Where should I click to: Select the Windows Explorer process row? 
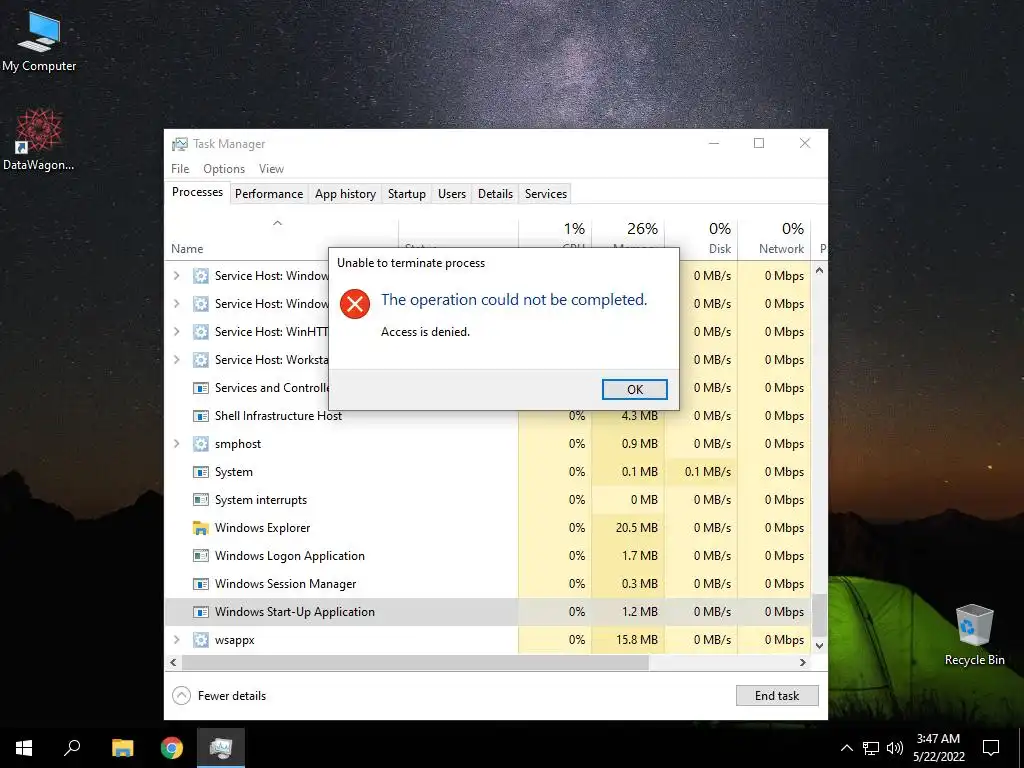click(x=488, y=528)
